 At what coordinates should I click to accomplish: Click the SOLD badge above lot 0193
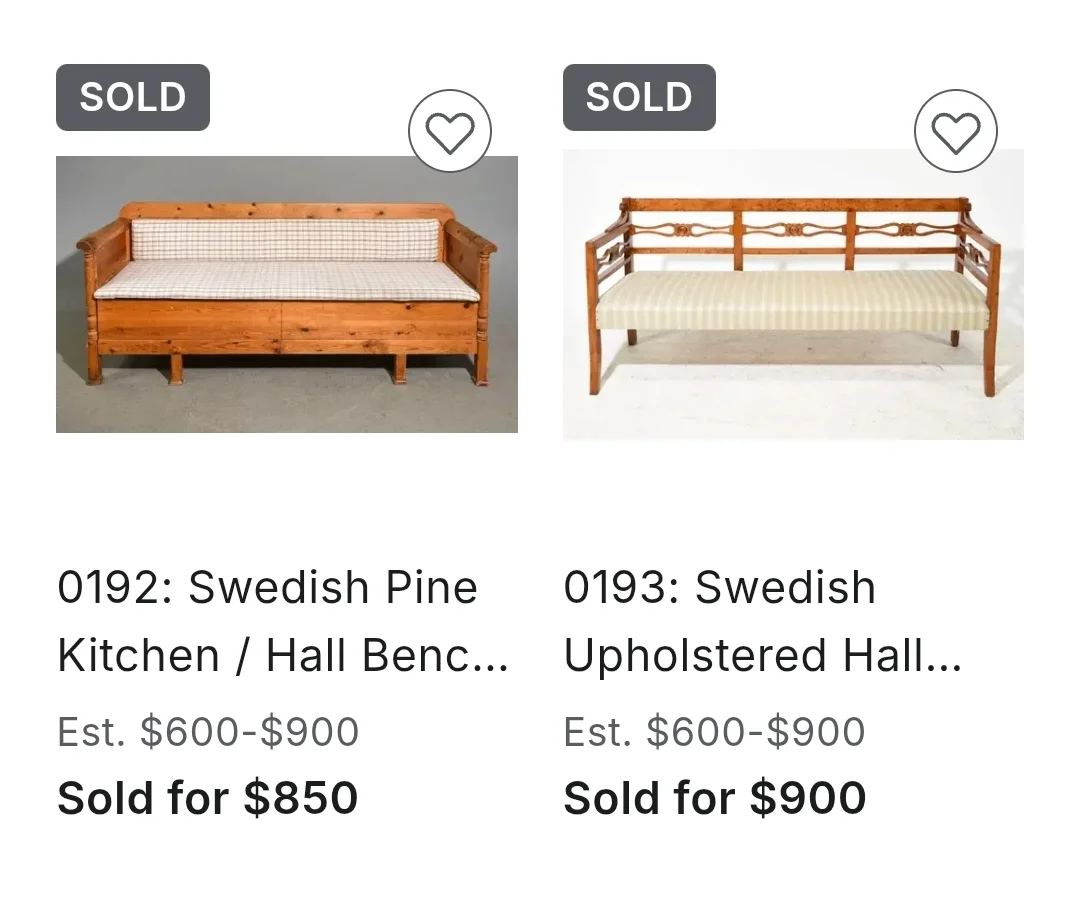pyautogui.click(x=639, y=97)
